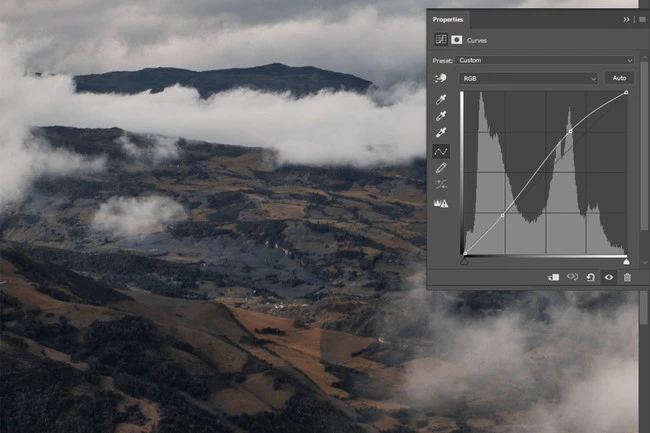Click the Auto button

619,78
